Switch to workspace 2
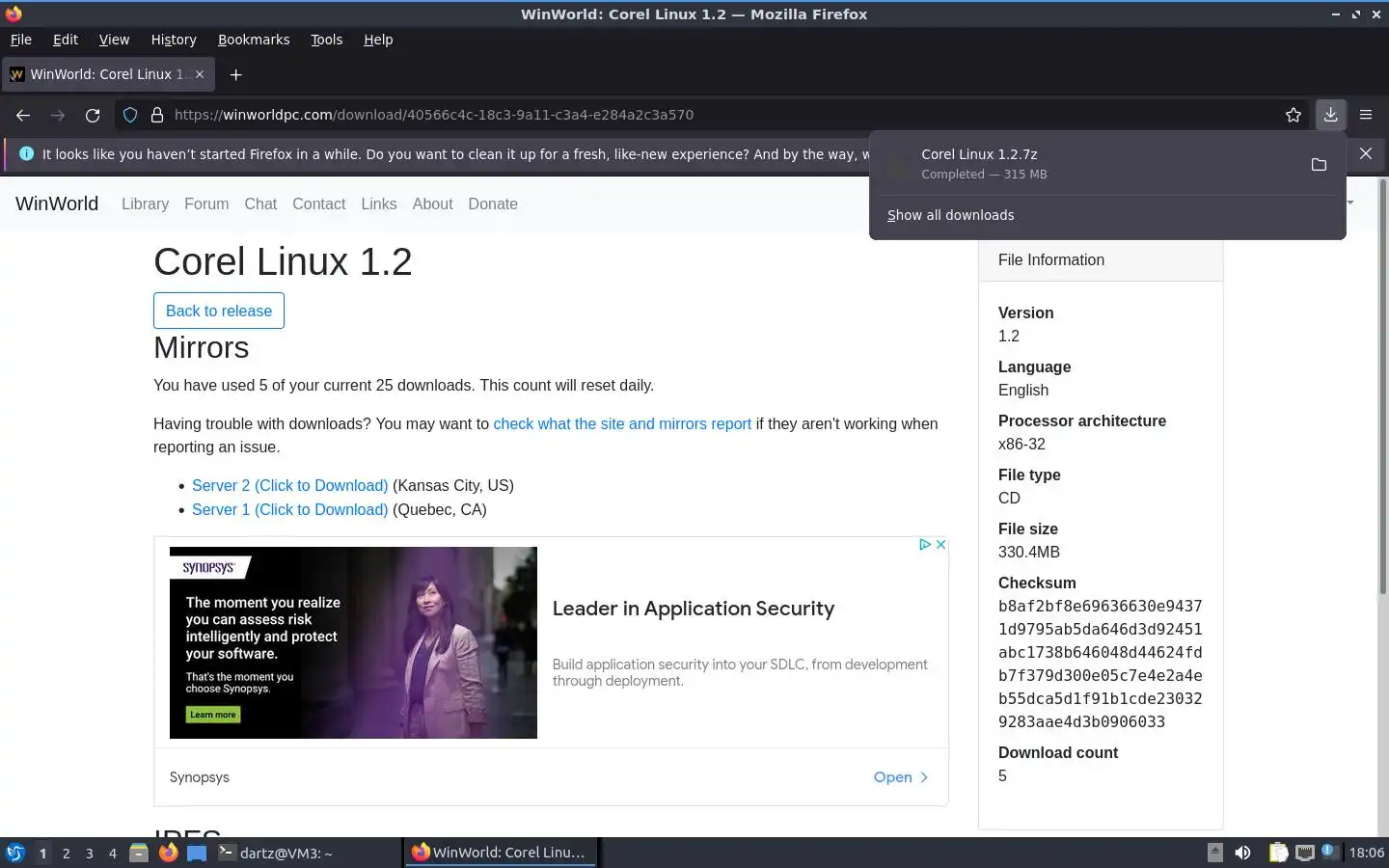 pyautogui.click(x=66, y=853)
